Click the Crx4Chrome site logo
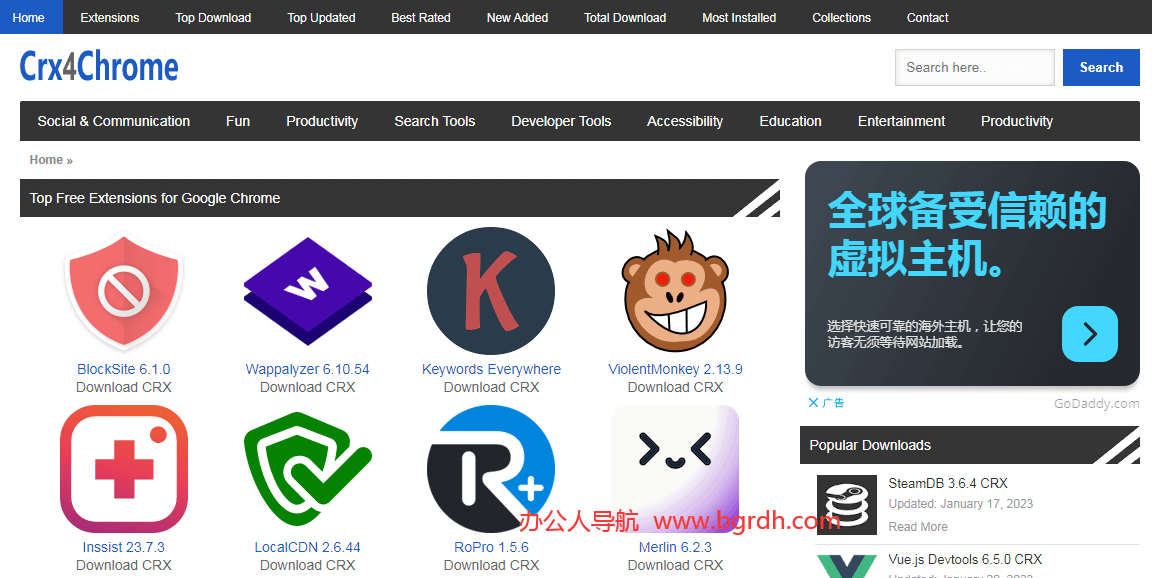Viewport: 1152px width, 578px height. (99, 67)
